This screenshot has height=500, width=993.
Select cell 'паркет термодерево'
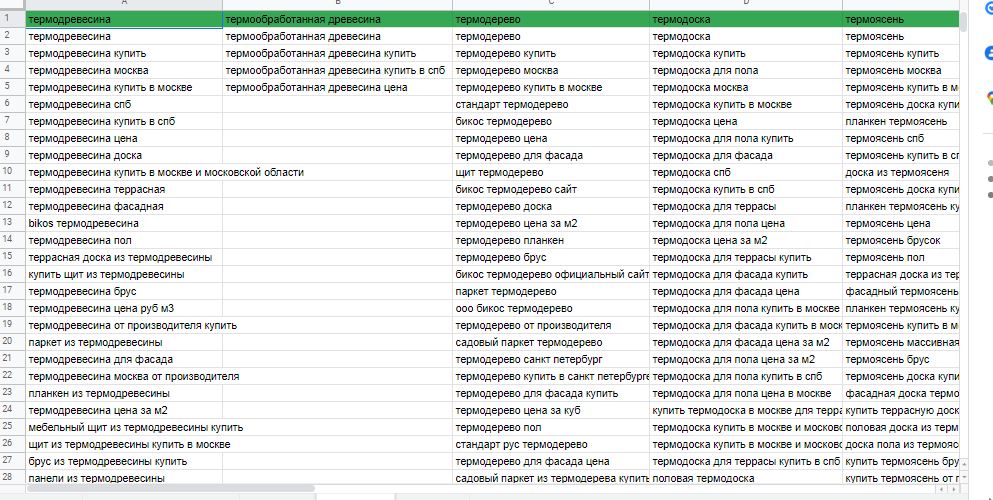click(551, 291)
